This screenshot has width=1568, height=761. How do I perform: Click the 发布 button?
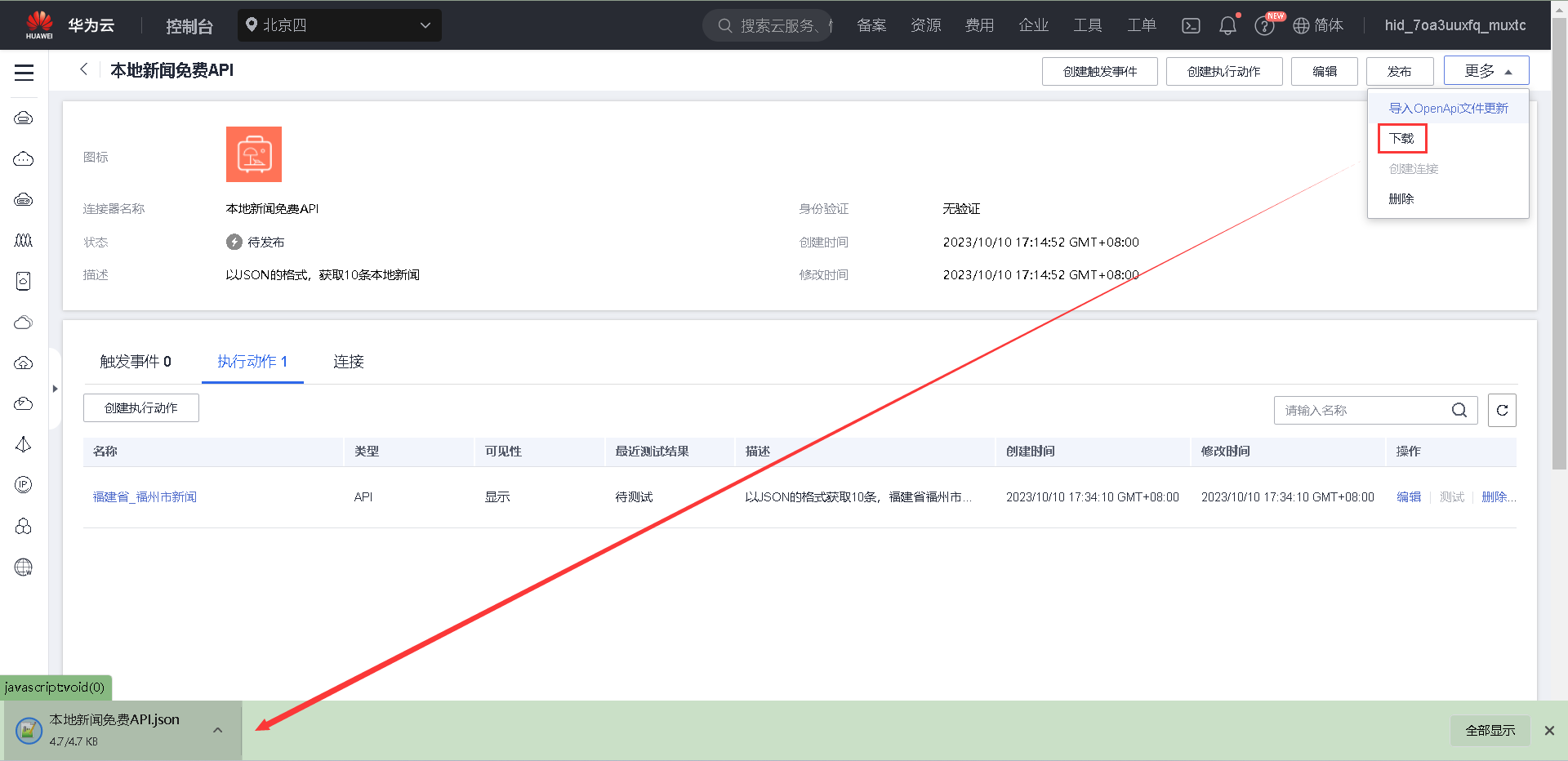1400,71
